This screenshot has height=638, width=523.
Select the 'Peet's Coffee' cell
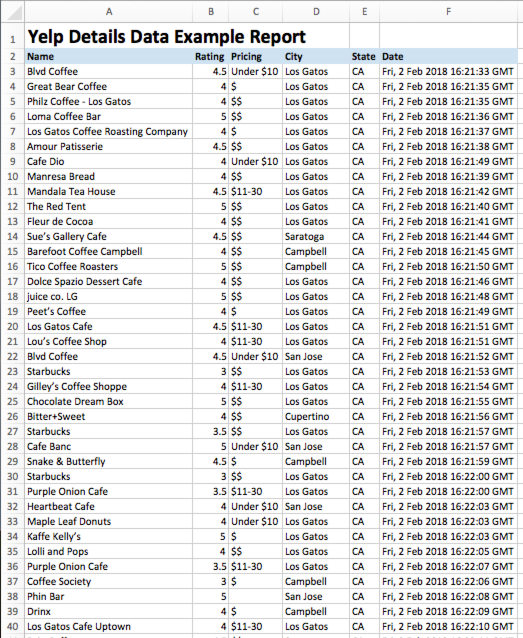(109, 311)
